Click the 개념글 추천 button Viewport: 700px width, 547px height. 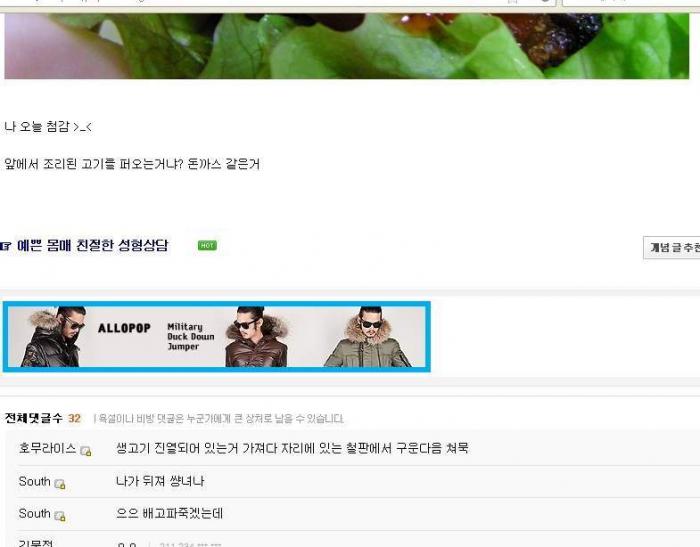coord(672,248)
